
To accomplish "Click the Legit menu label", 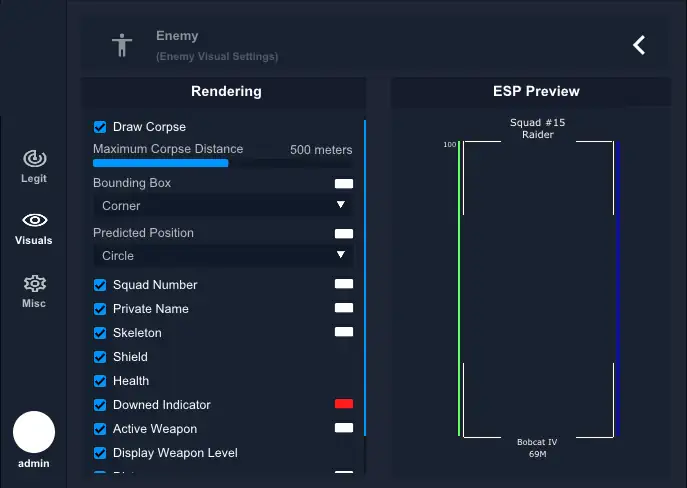I will [x=34, y=179].
